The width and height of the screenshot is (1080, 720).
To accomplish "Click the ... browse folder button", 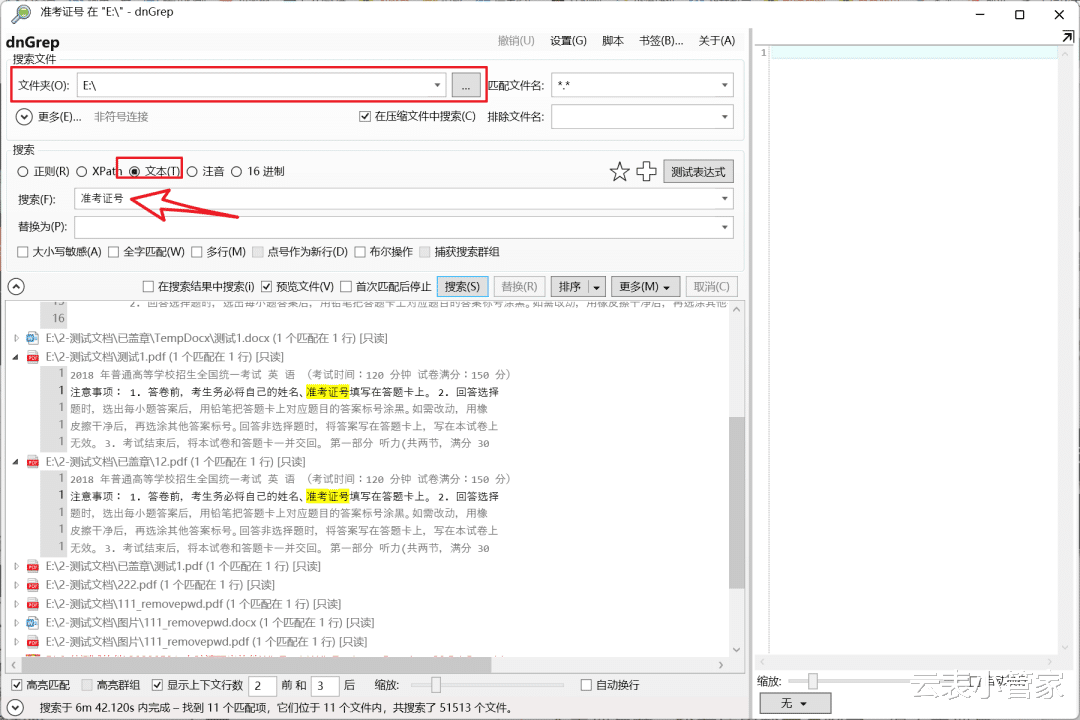I will point(466,85).
